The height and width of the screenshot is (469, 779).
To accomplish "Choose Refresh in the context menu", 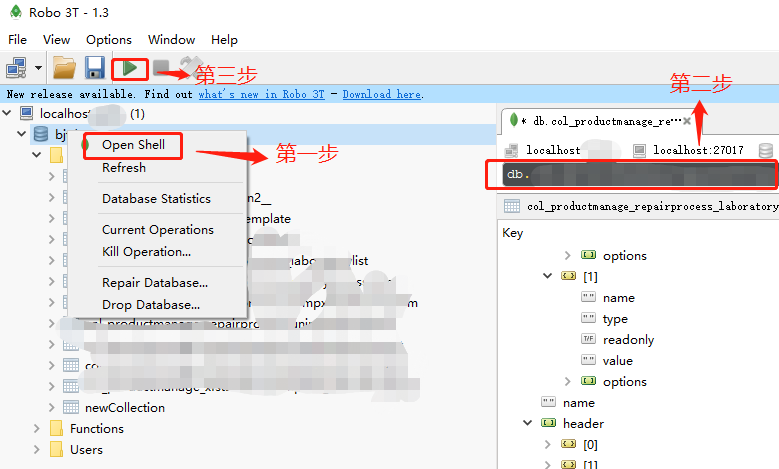I will pyautogui.click(x=124, y=168).
